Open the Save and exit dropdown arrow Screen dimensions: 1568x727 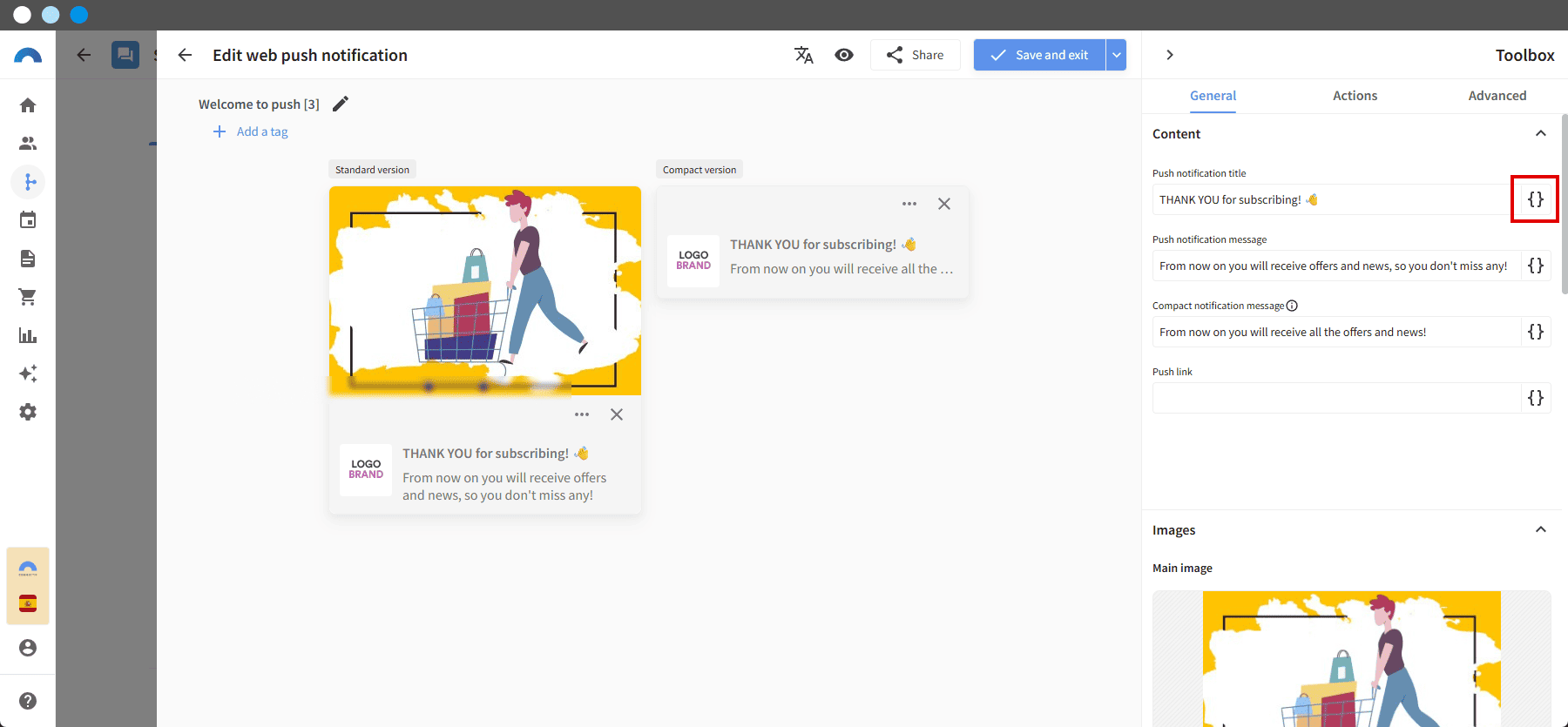[x=1116, y=55]
